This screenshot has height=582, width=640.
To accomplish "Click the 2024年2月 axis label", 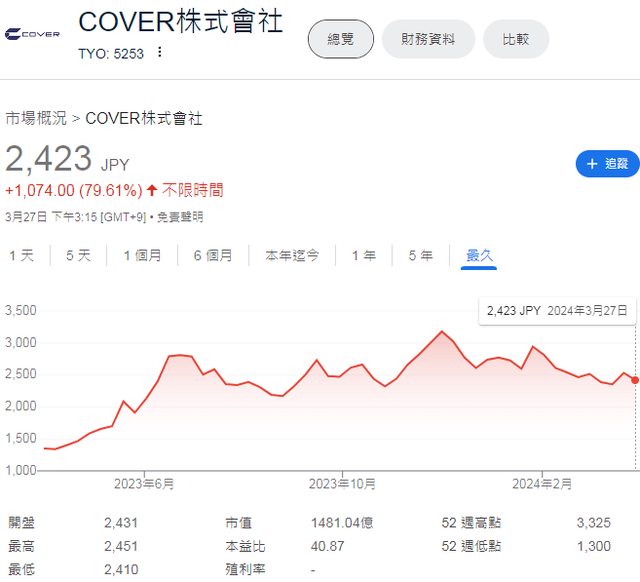I will tap(542, 484).
